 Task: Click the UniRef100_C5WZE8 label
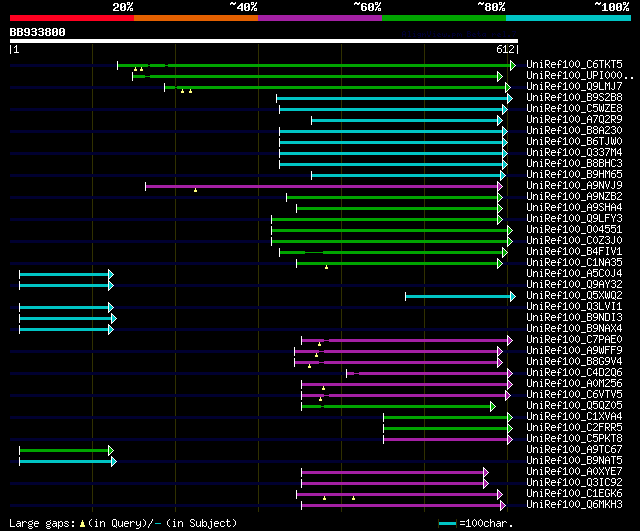[574, 109]
